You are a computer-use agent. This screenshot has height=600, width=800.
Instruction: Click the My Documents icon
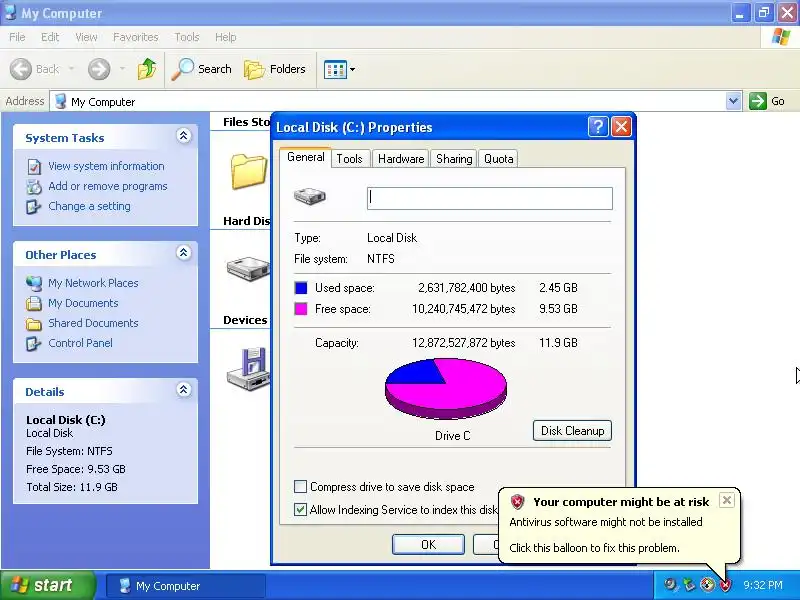coord(34,304)
